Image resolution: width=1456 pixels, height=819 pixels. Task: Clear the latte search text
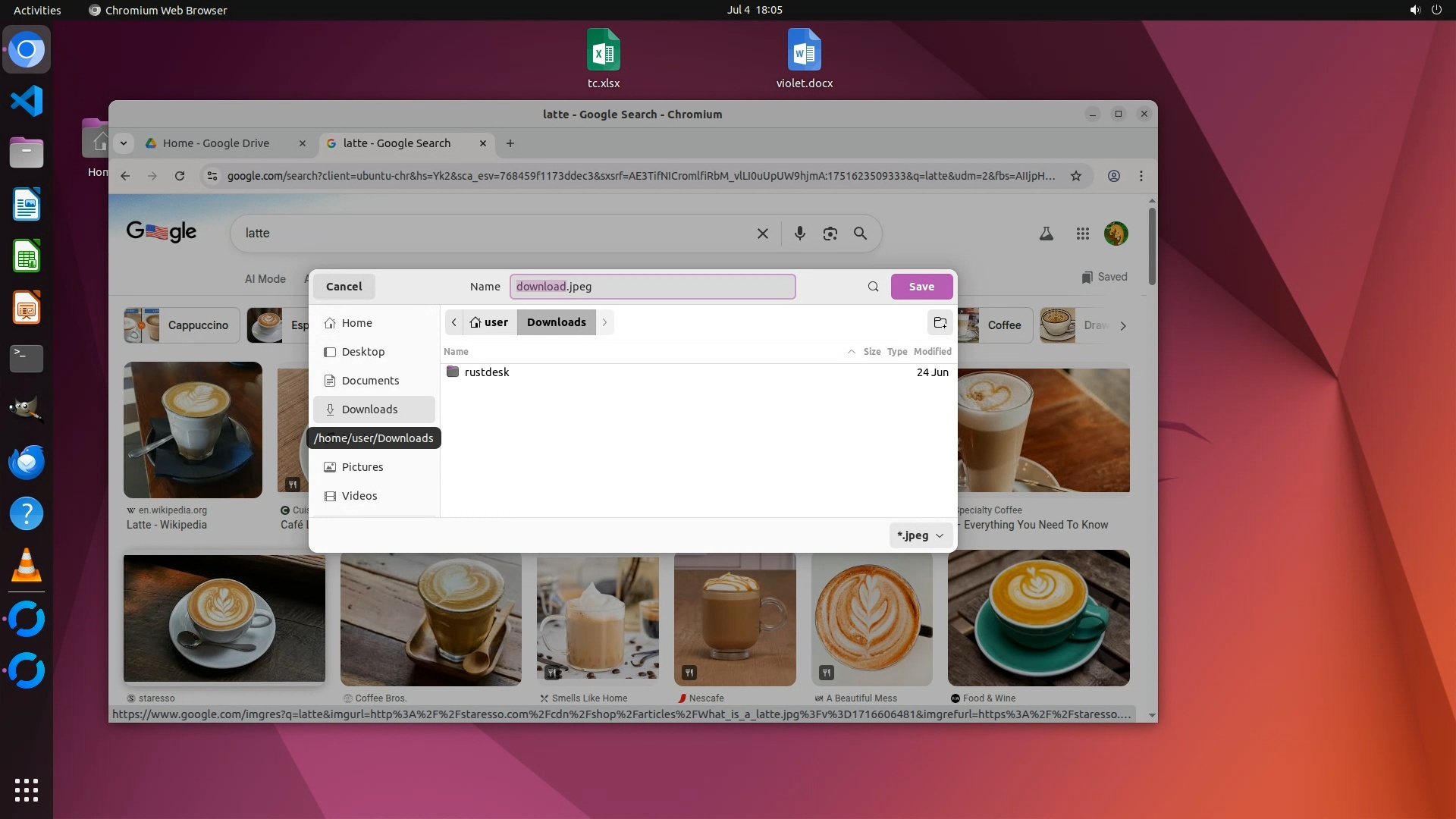click(762, 234)
